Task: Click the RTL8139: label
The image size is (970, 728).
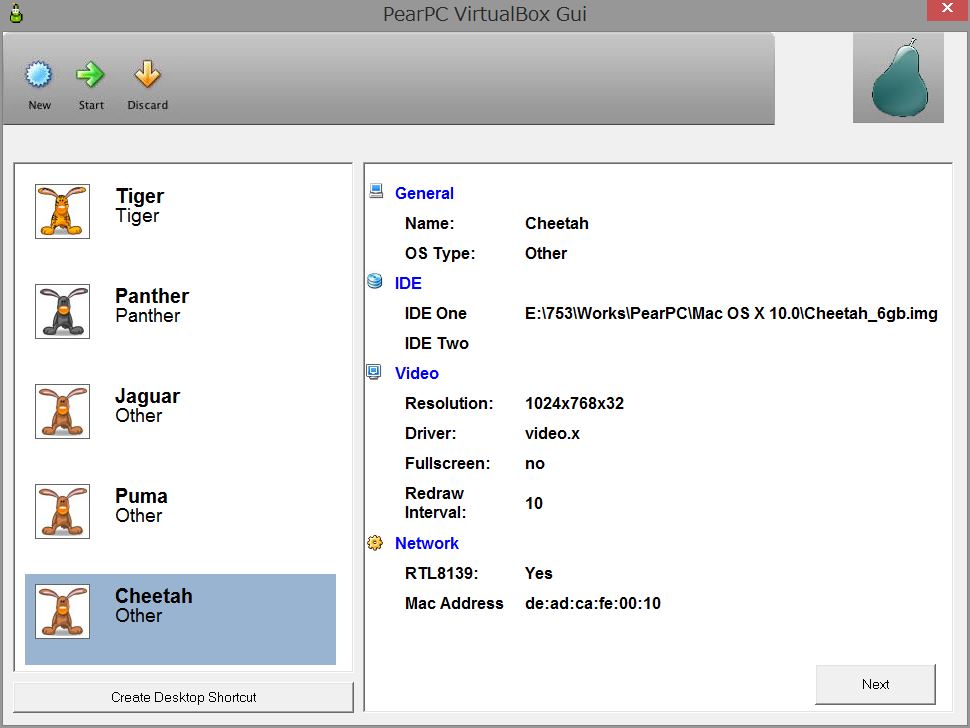Action: [442, 573]
